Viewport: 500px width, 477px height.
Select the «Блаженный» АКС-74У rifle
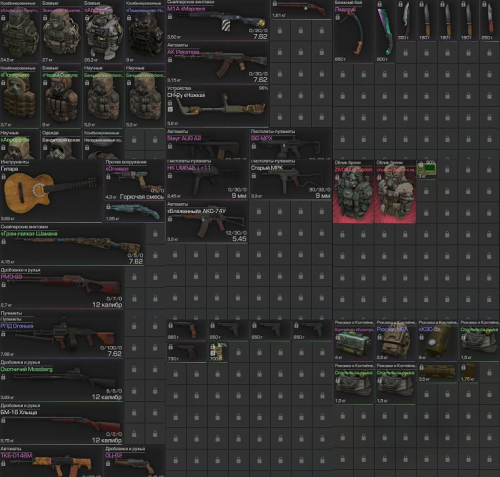207,222
